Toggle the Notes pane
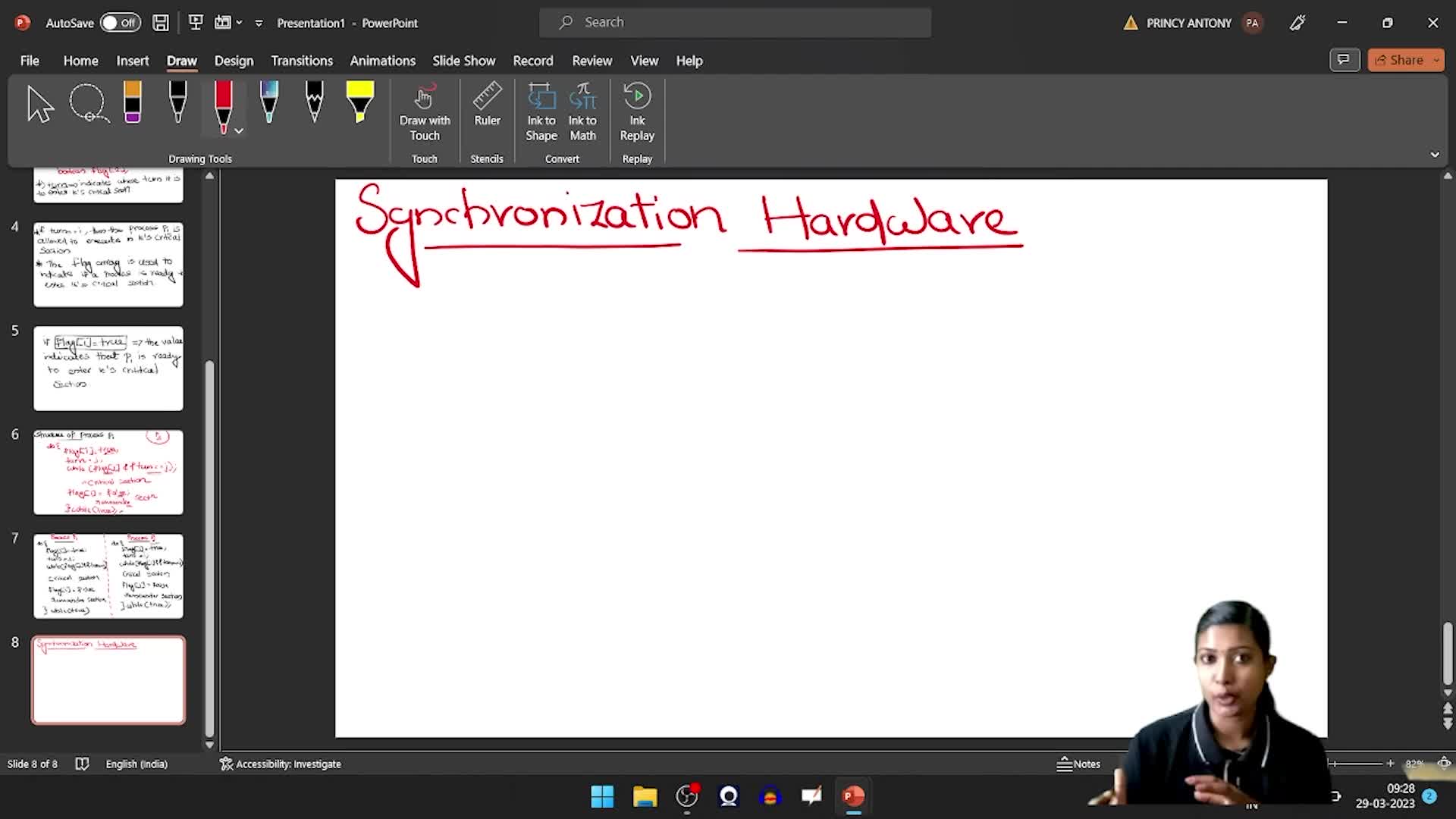The width and height of the screenshot is (1456, 819). (x=1078, y=764)
